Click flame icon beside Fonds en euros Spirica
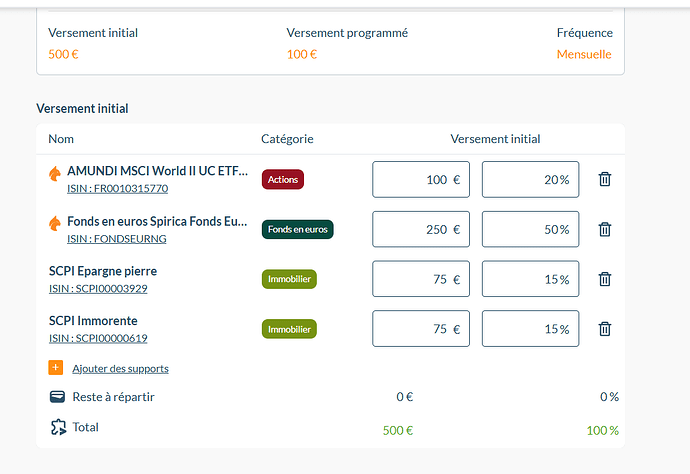 pos(55,224)
